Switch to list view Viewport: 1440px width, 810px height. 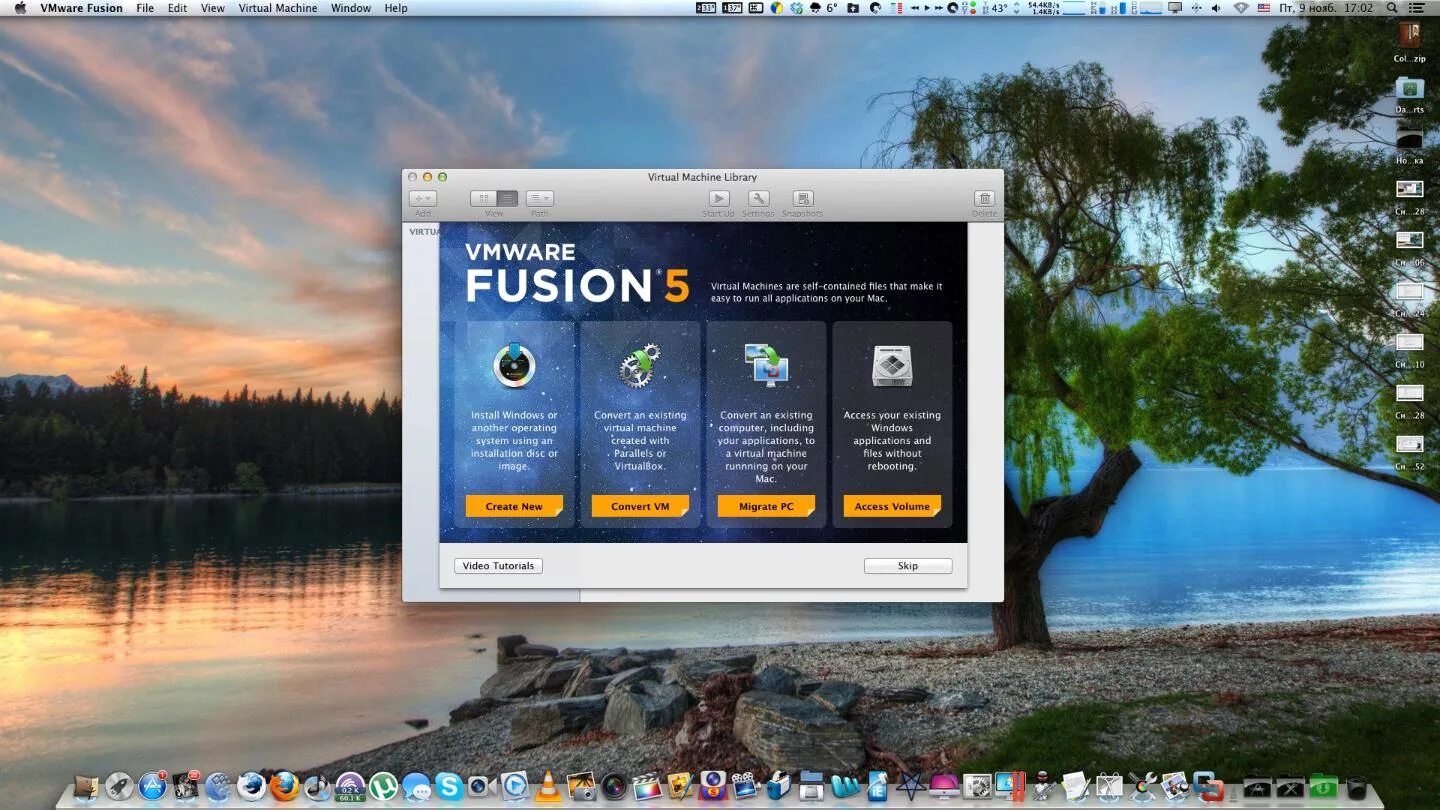[x=508, y=199]
